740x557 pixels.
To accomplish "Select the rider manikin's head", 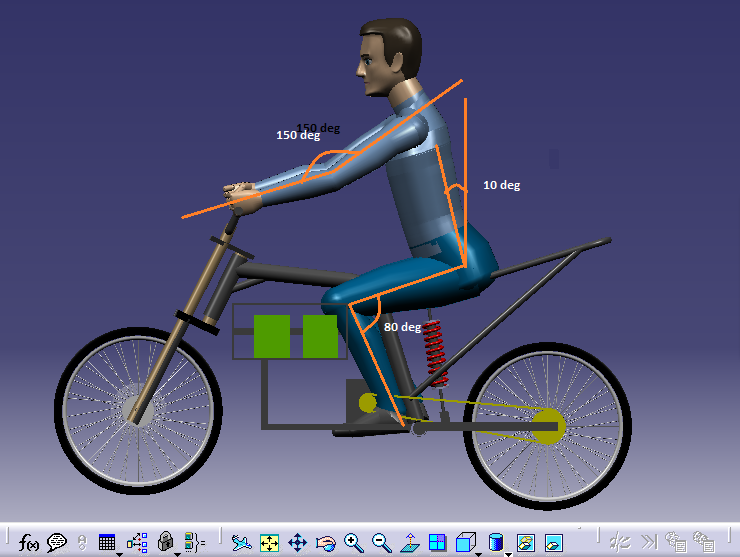I will tap(389, 57).
